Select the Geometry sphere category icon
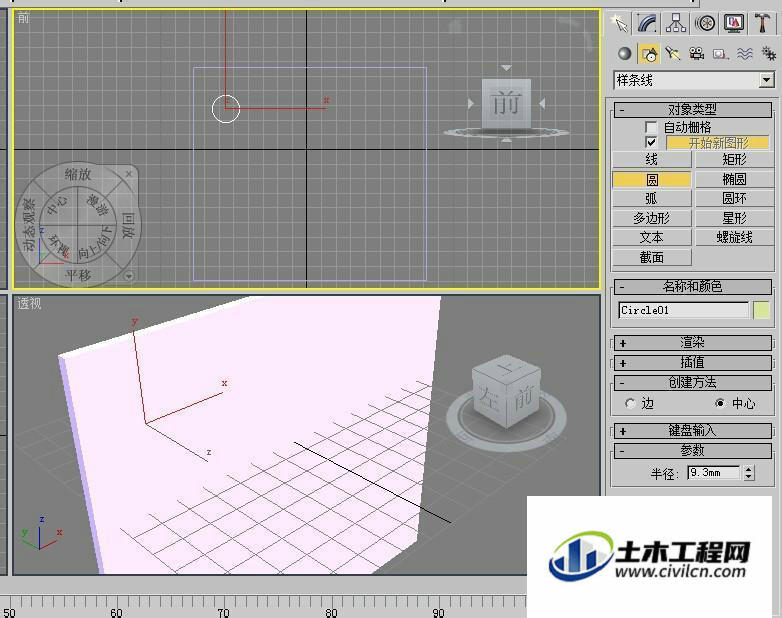Image resolution: width=782 pixels, height=618 pixels. coord(624,53)
